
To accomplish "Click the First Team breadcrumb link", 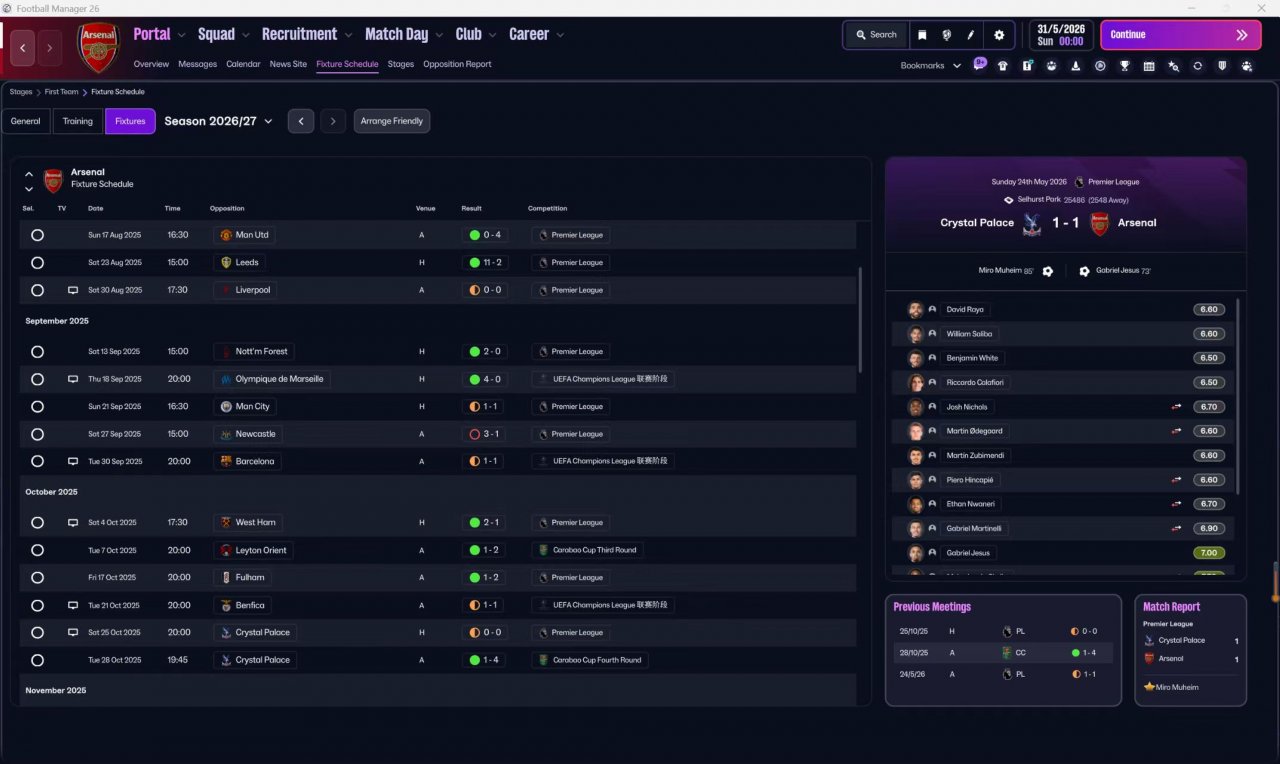I will (x=61, y=92).
